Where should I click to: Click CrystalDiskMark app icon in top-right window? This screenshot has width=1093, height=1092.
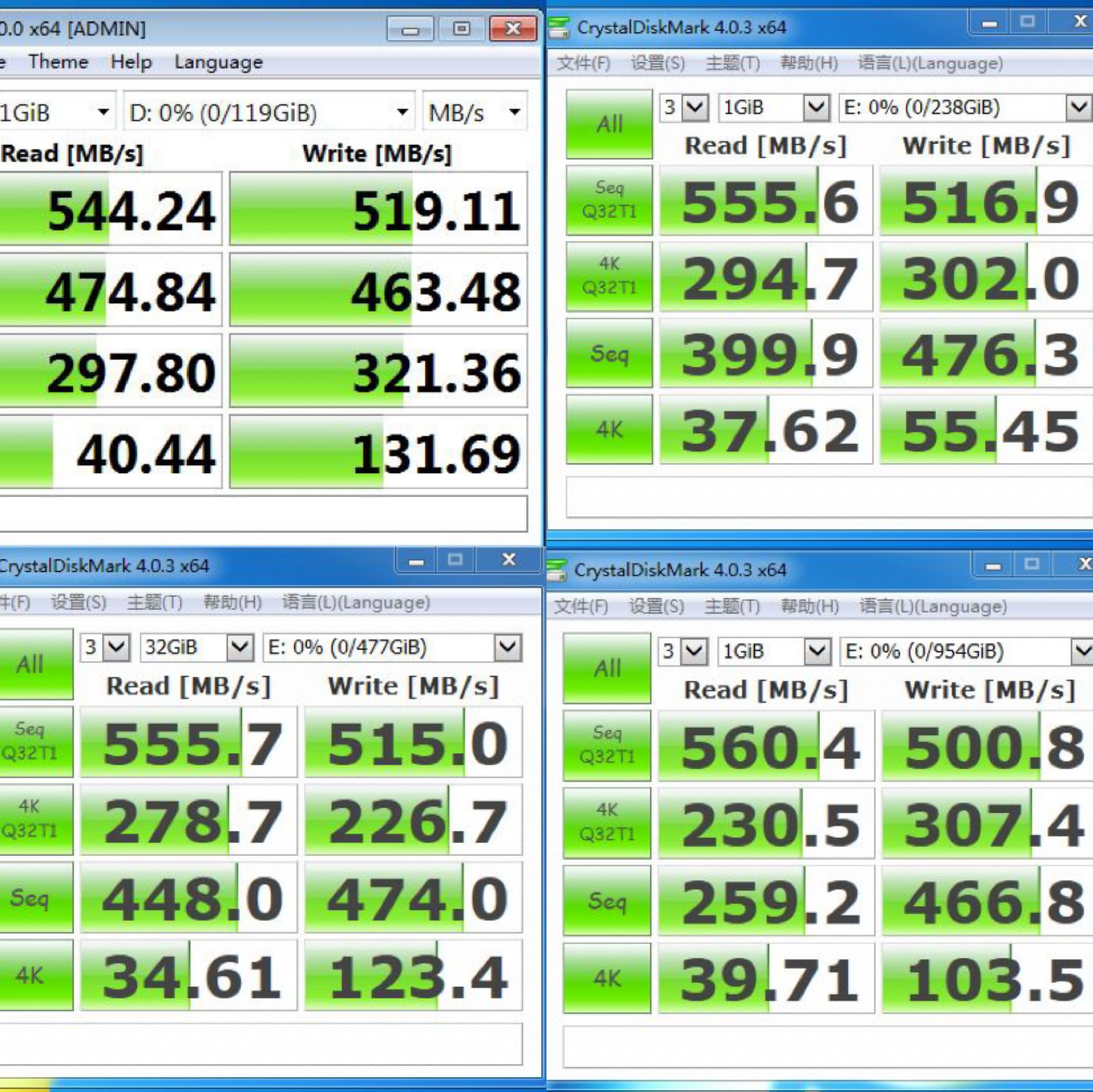click(x=559, y=28)
